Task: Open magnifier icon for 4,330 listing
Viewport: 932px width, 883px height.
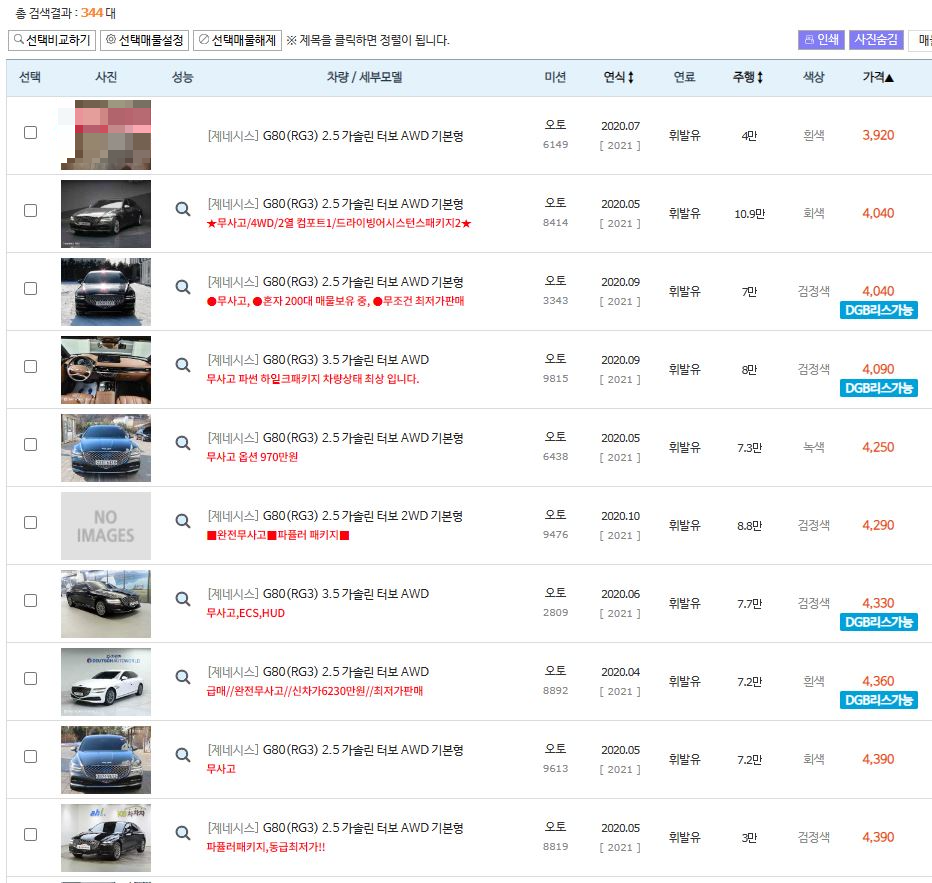Action: coord(182,599)
